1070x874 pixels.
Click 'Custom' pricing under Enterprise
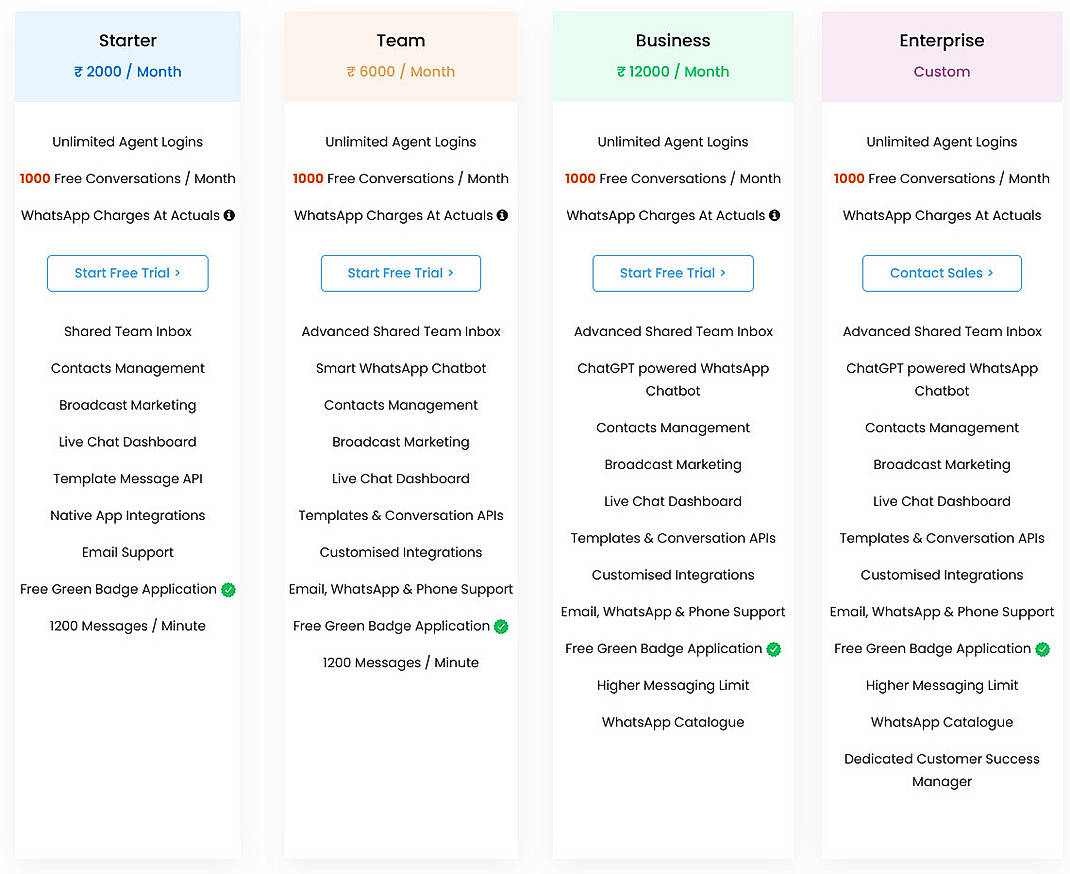tap(941, 72)
